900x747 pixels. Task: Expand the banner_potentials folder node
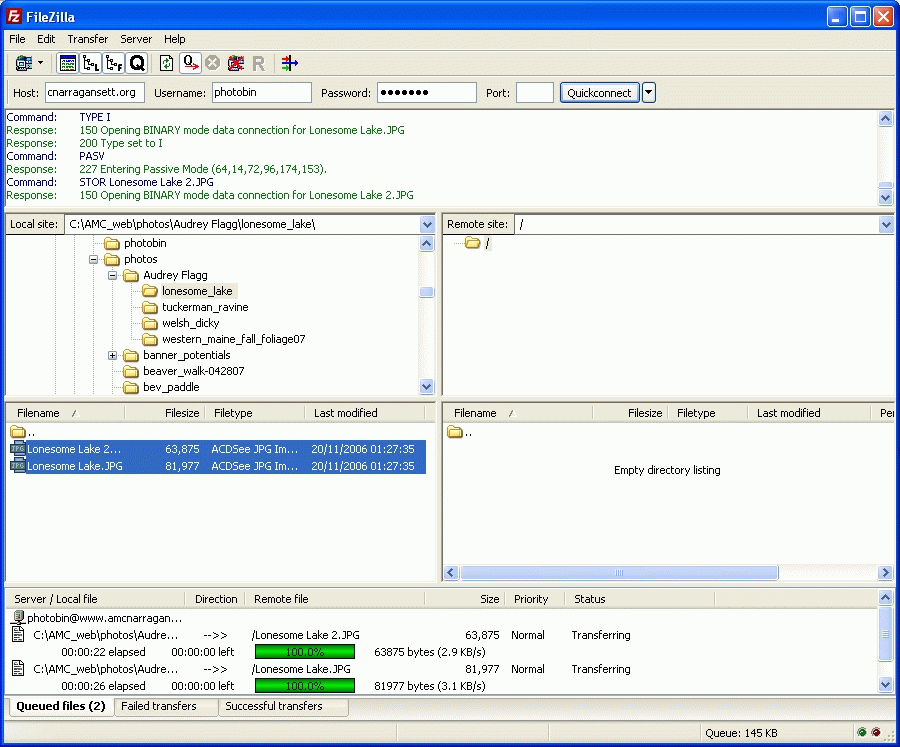(113, 355)
